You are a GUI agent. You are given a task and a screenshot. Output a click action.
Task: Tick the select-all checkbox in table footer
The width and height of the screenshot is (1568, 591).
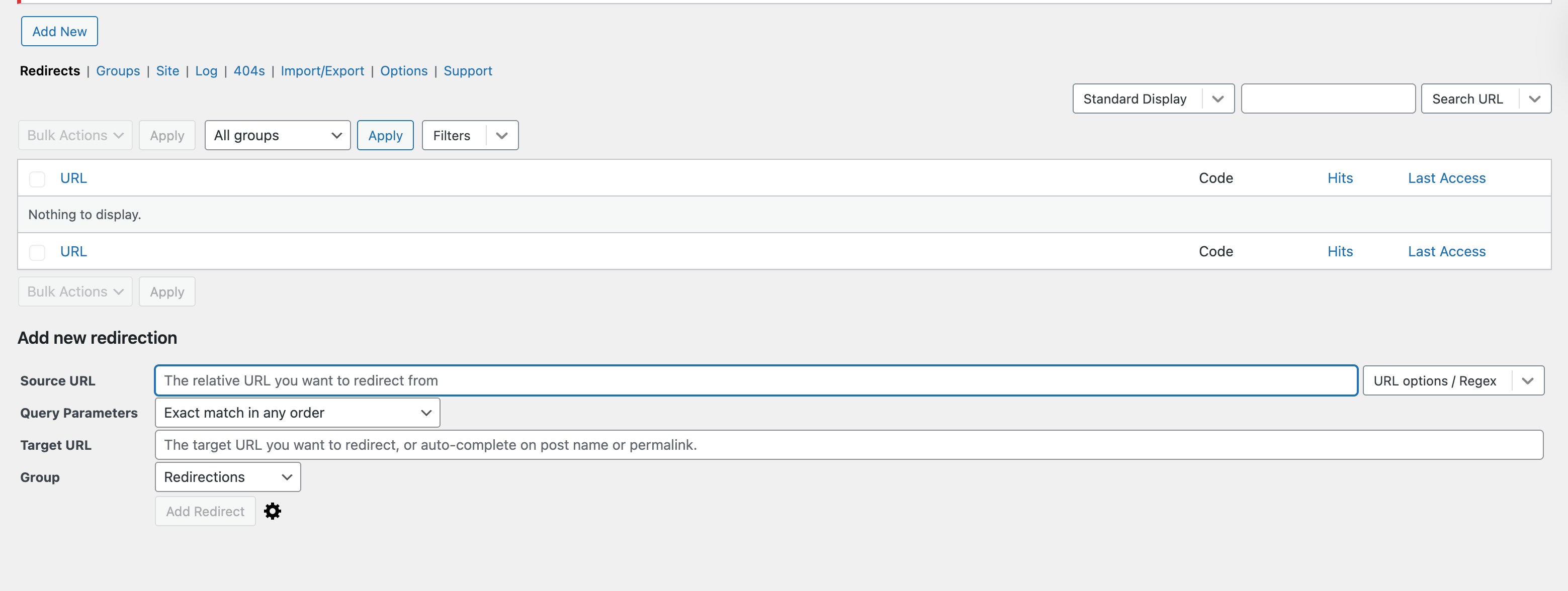point(37,252)
